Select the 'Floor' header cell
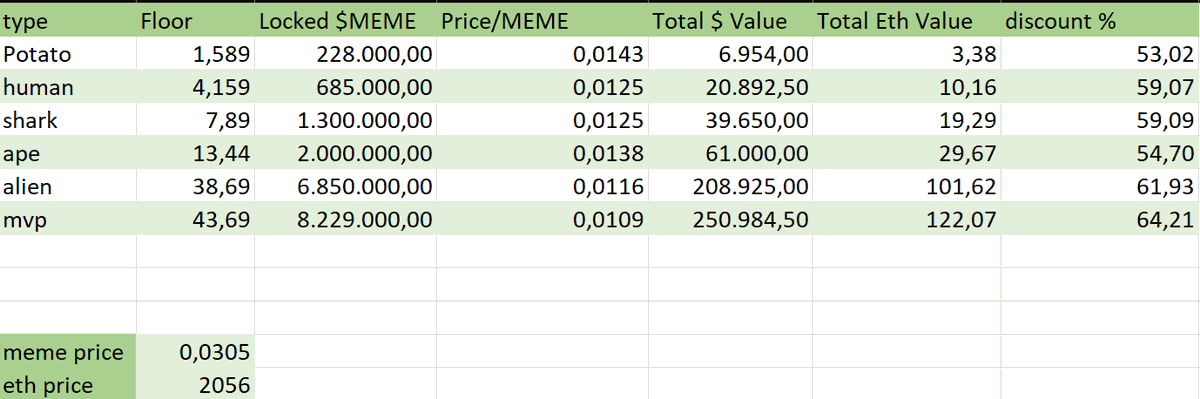This screenshot has width=1200, height=399. (195, 21)
